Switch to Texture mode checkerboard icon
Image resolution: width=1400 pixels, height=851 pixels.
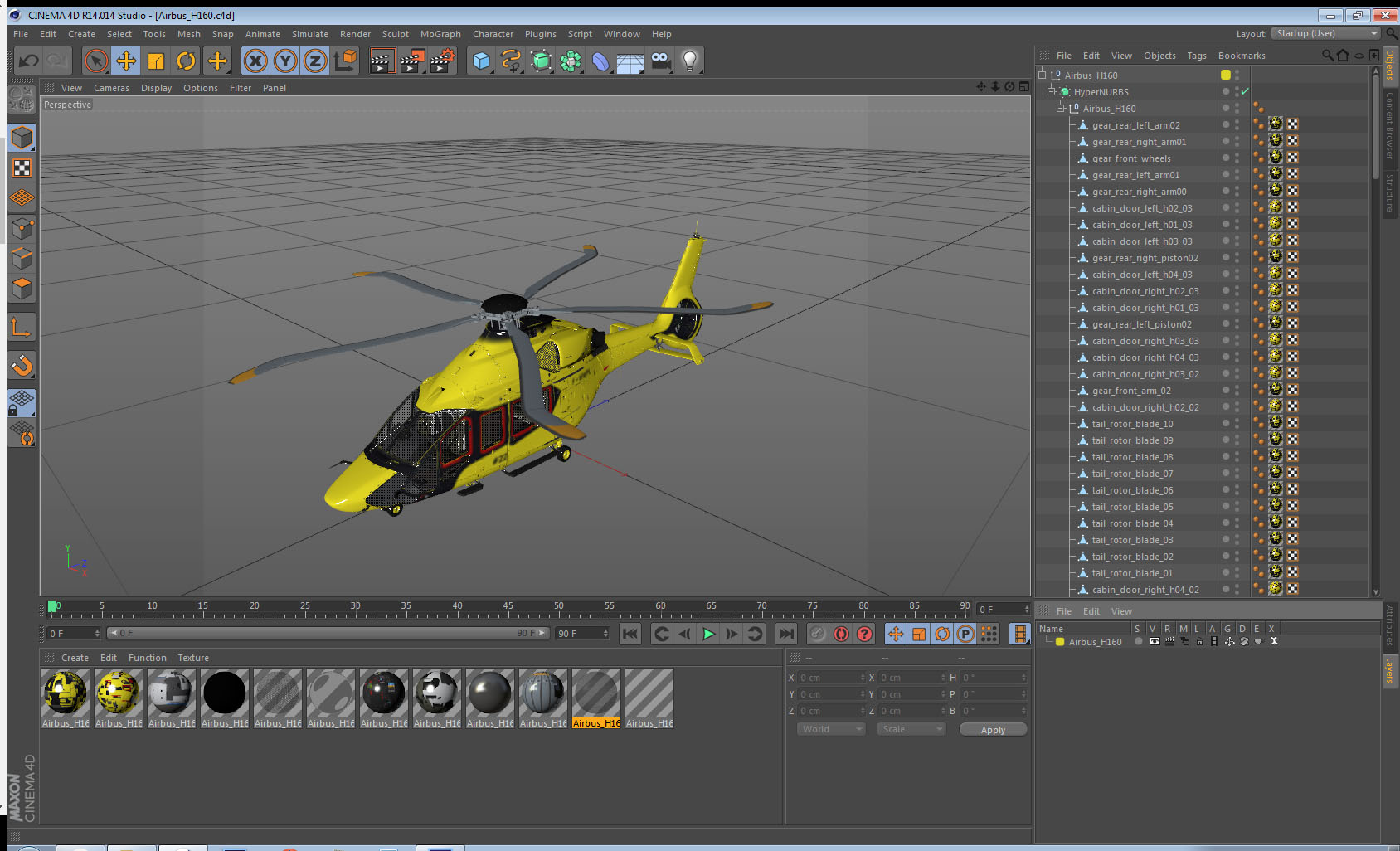click(x=22, y=168)
